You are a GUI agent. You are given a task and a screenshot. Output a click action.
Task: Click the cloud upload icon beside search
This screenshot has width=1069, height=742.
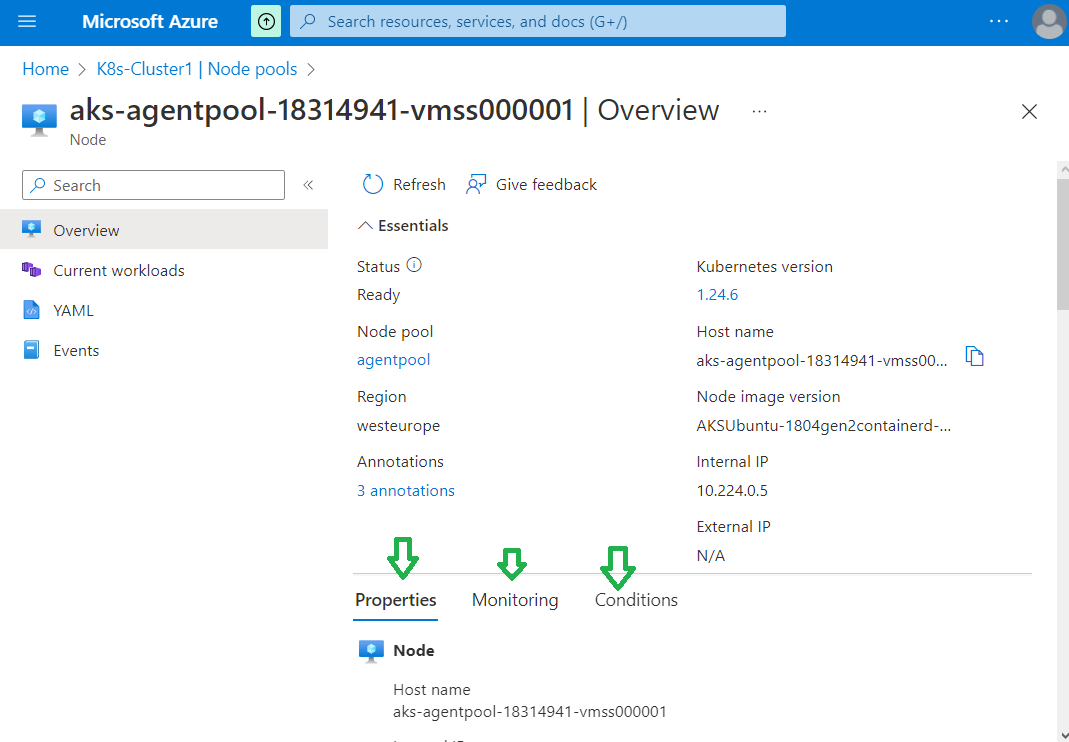pyautogui.click(x=266, y=22)
